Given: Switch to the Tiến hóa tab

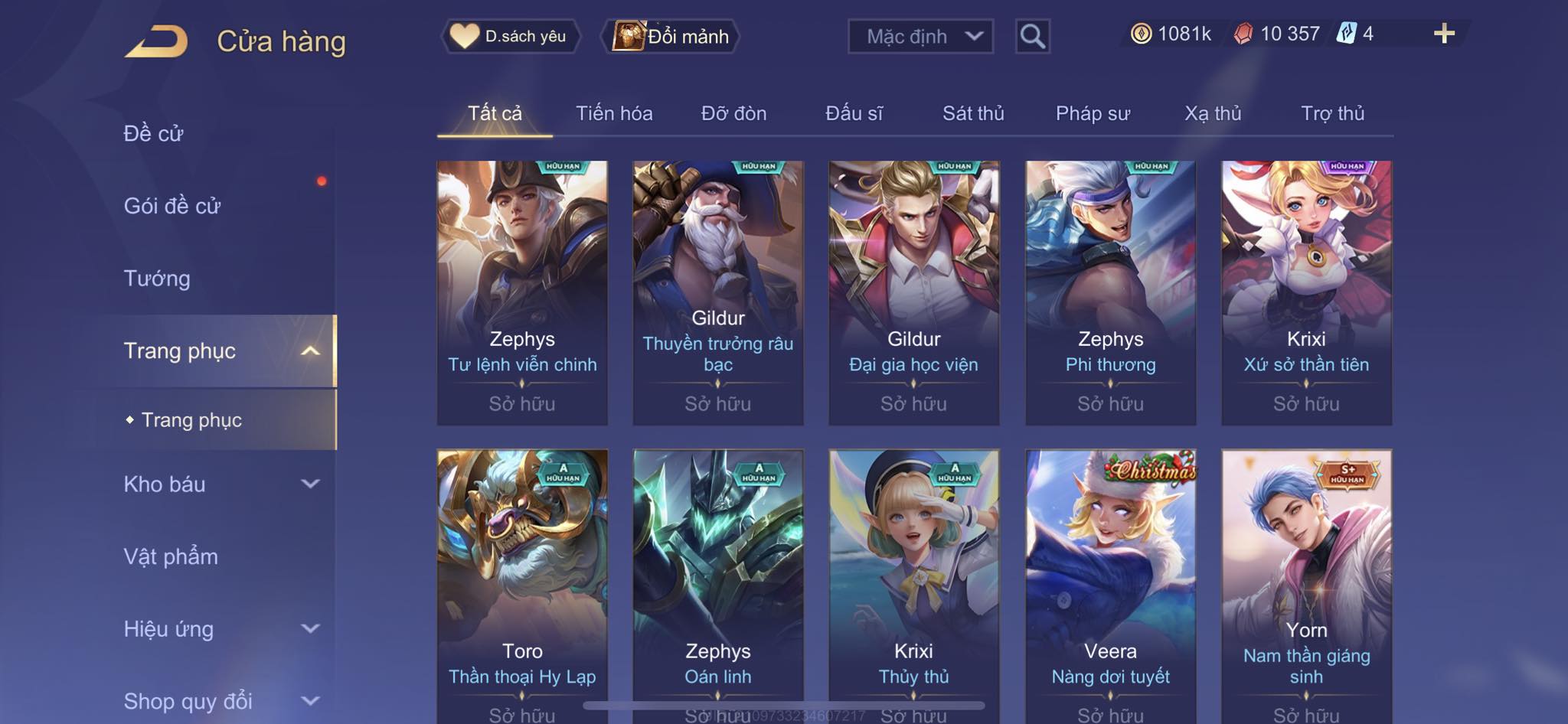Looking at the screenshot, I should [x=614, y=113].
